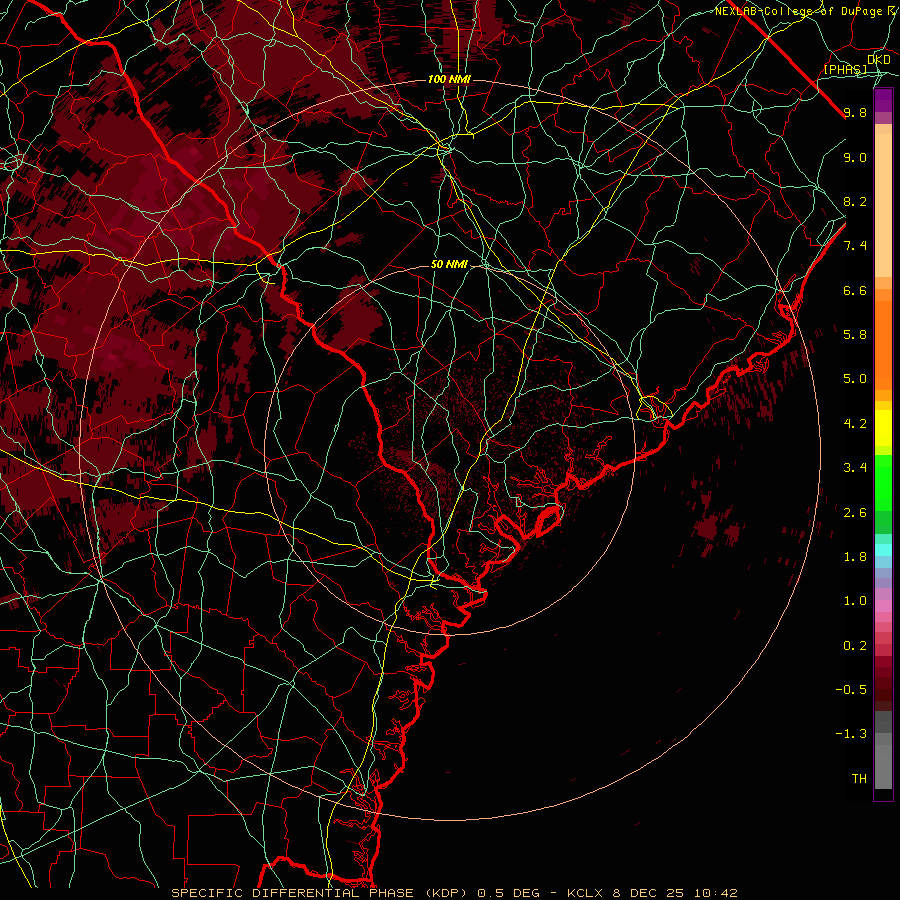The image size is (900, 900).
Task: Click the 0.2 legend value
Action: (855, 646)
